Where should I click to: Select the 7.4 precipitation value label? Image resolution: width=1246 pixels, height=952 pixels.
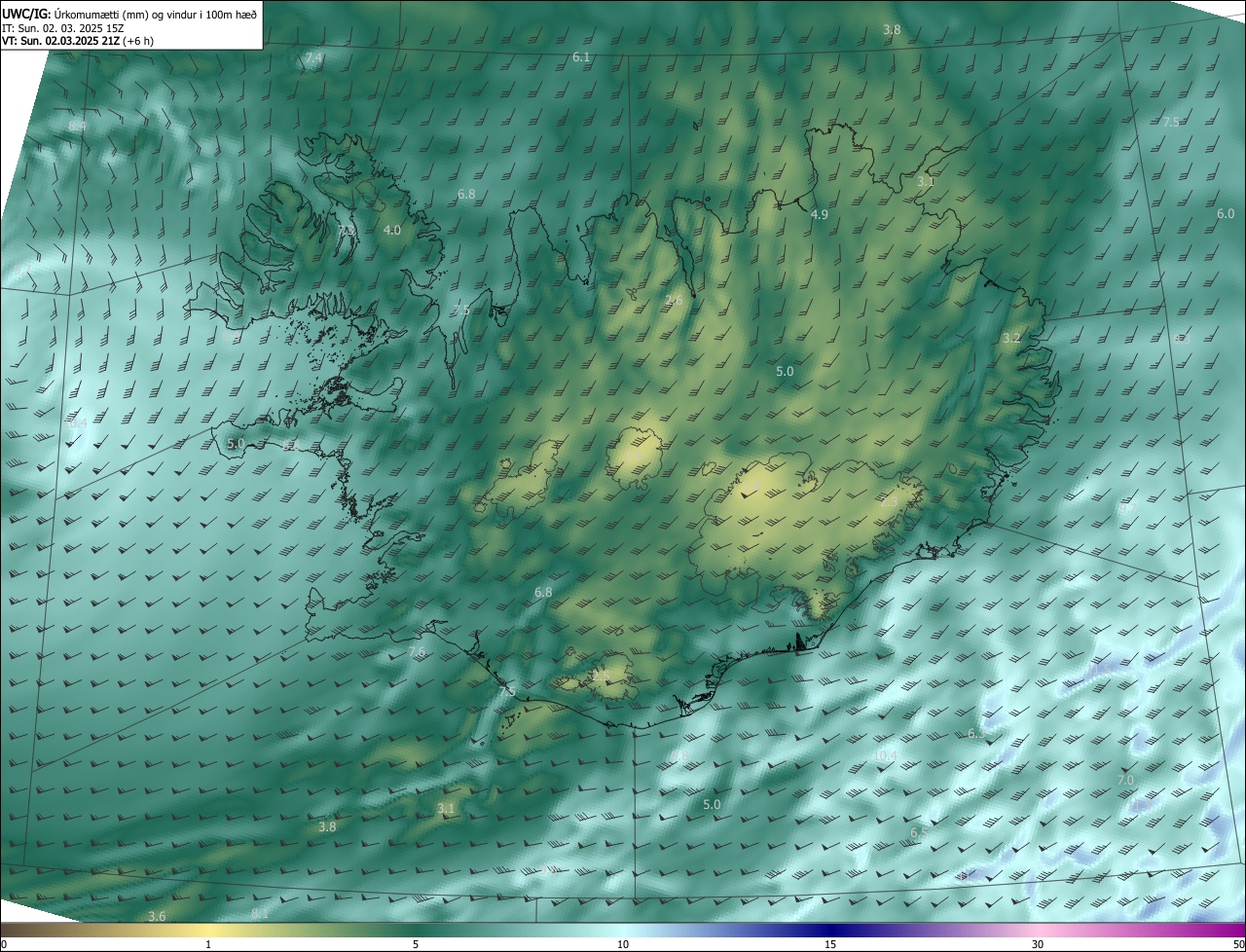pos(313,58)
